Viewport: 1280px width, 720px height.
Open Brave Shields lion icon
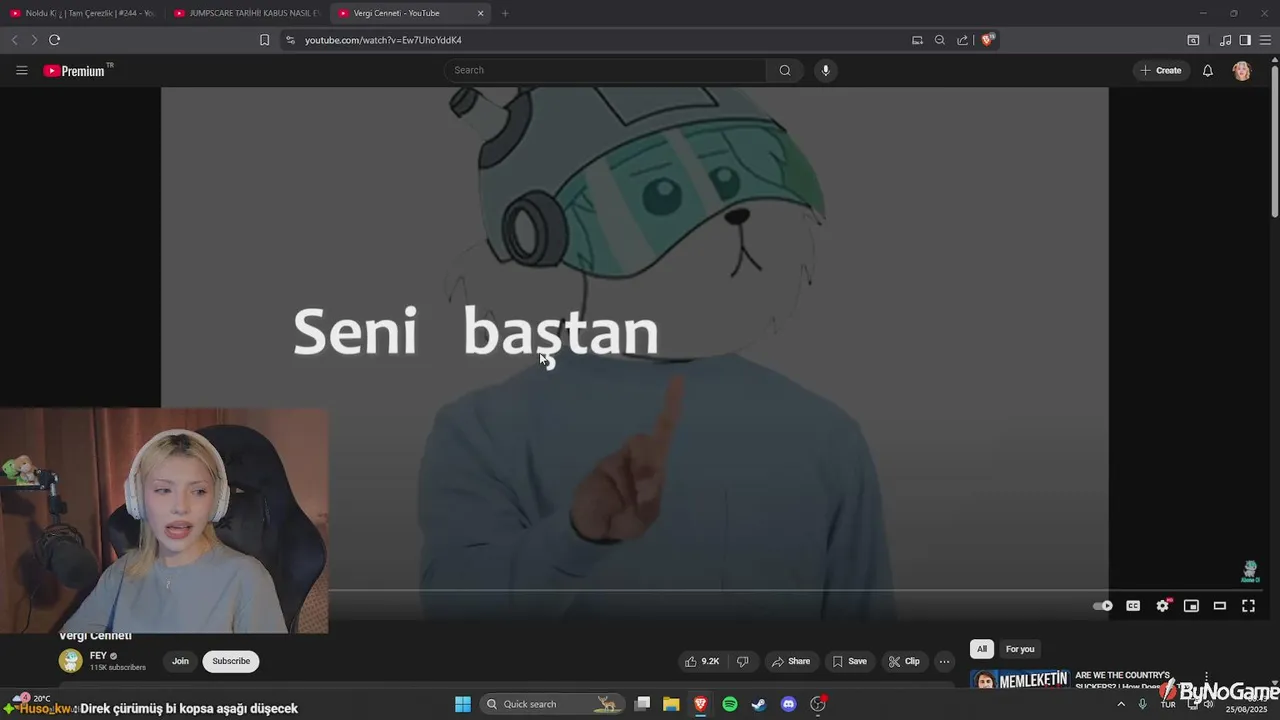987,40
